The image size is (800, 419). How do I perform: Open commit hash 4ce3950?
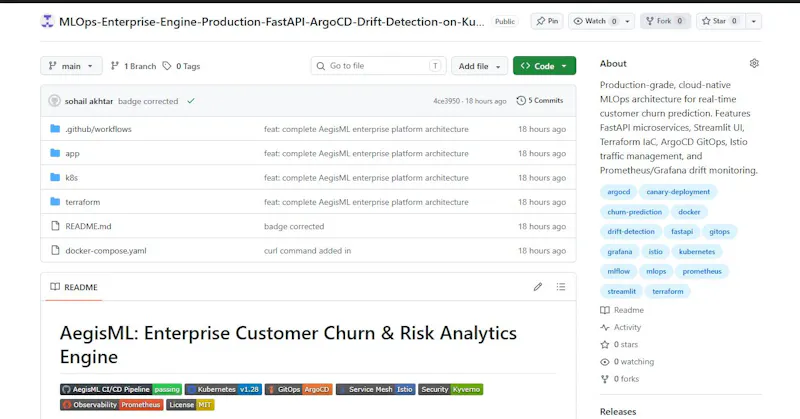pos(446,101)
